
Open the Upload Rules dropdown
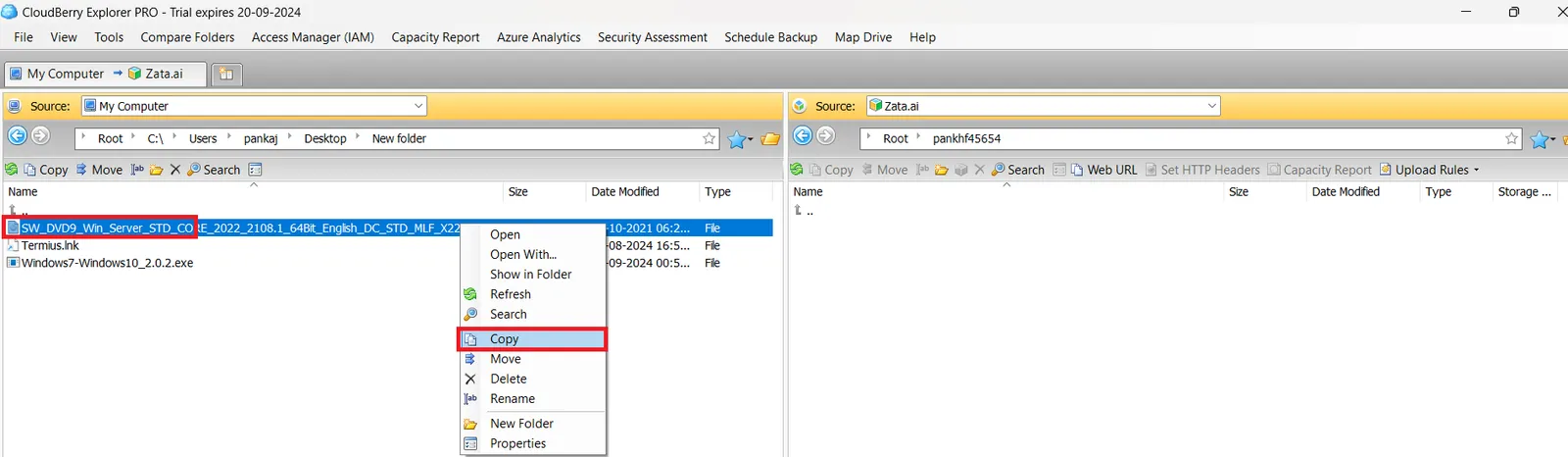[1430, 170]
